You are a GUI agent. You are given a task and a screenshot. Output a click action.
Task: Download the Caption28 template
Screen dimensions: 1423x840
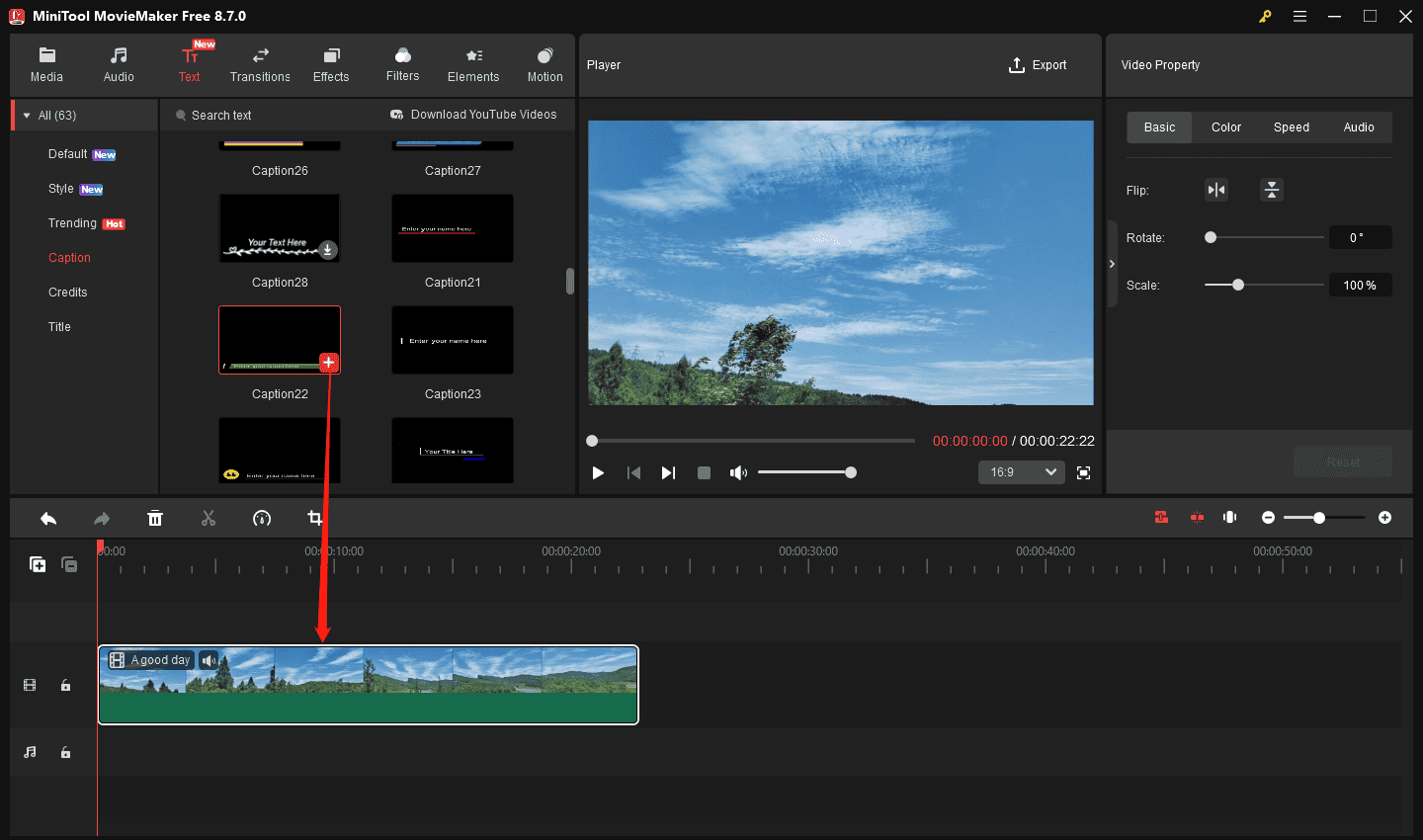pos(328,250)
